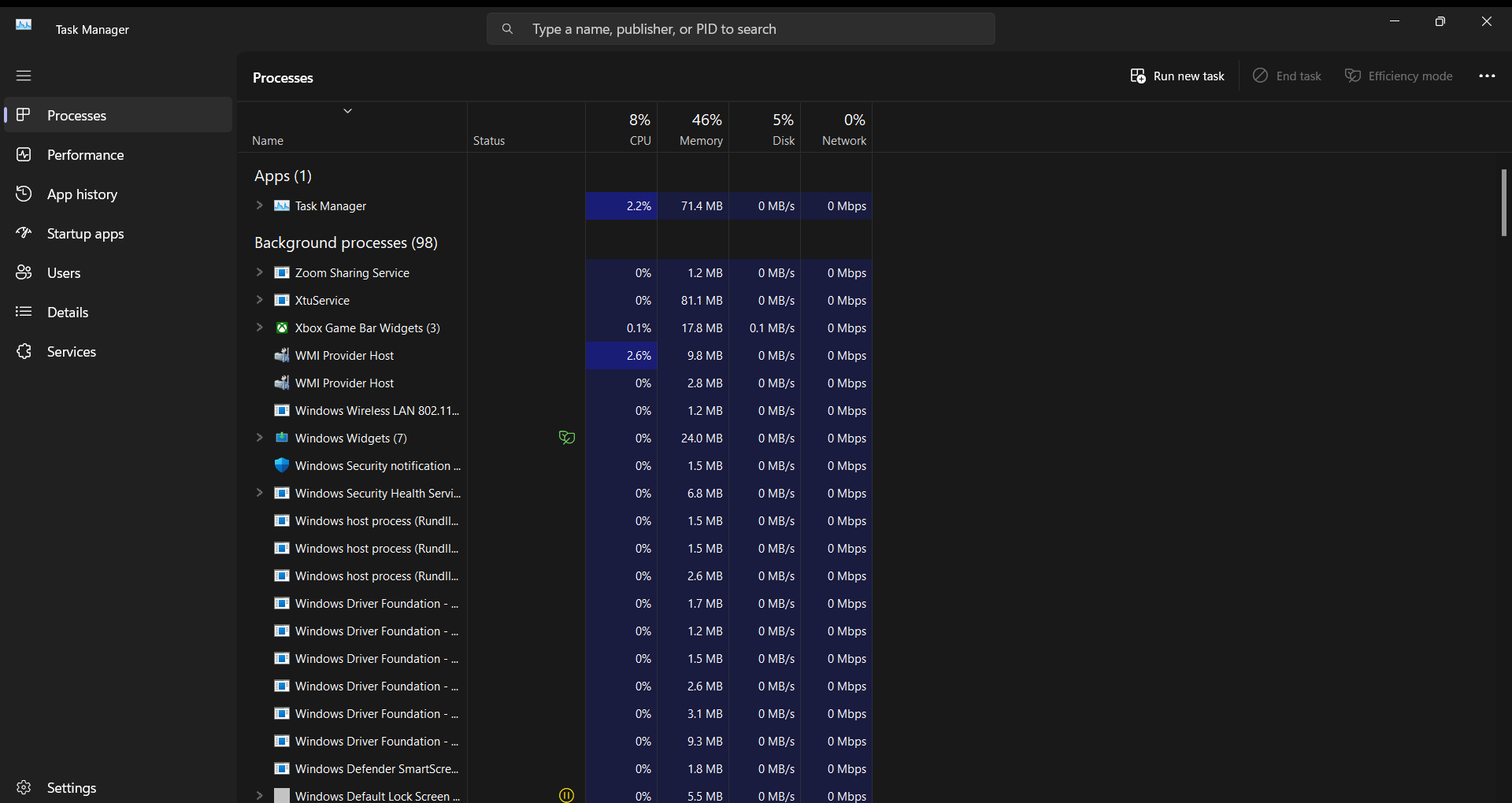Viewport: 1512px width, 803px height.
Task: Select the first WMI Provider Host at 2.6% CPU
Action: 555,355
